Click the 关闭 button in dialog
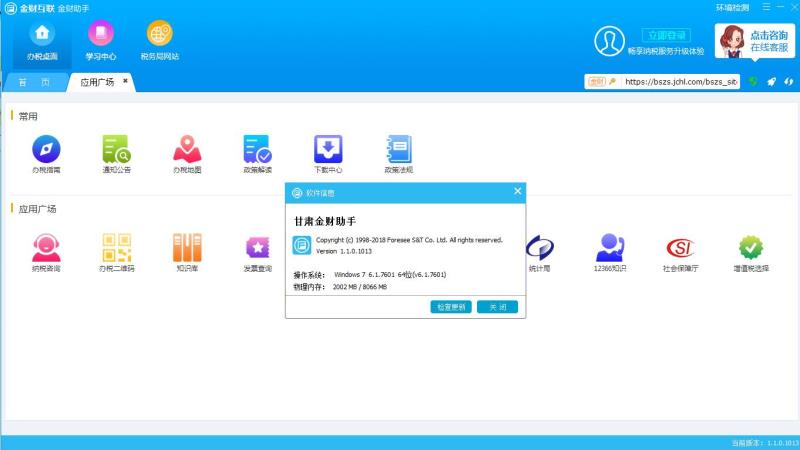The width and height of the screenshot is (800, 450). pyautogui.click(x=497, y=307)
